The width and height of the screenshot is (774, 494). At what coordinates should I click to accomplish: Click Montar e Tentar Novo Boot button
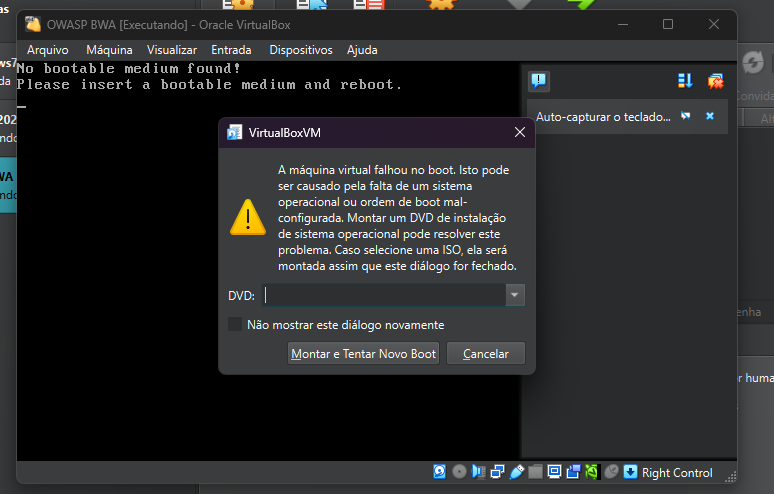[363, 353]
